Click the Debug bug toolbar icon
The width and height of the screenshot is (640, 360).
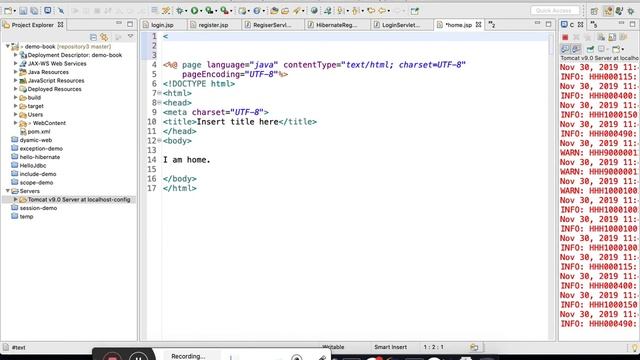[179, 11]
